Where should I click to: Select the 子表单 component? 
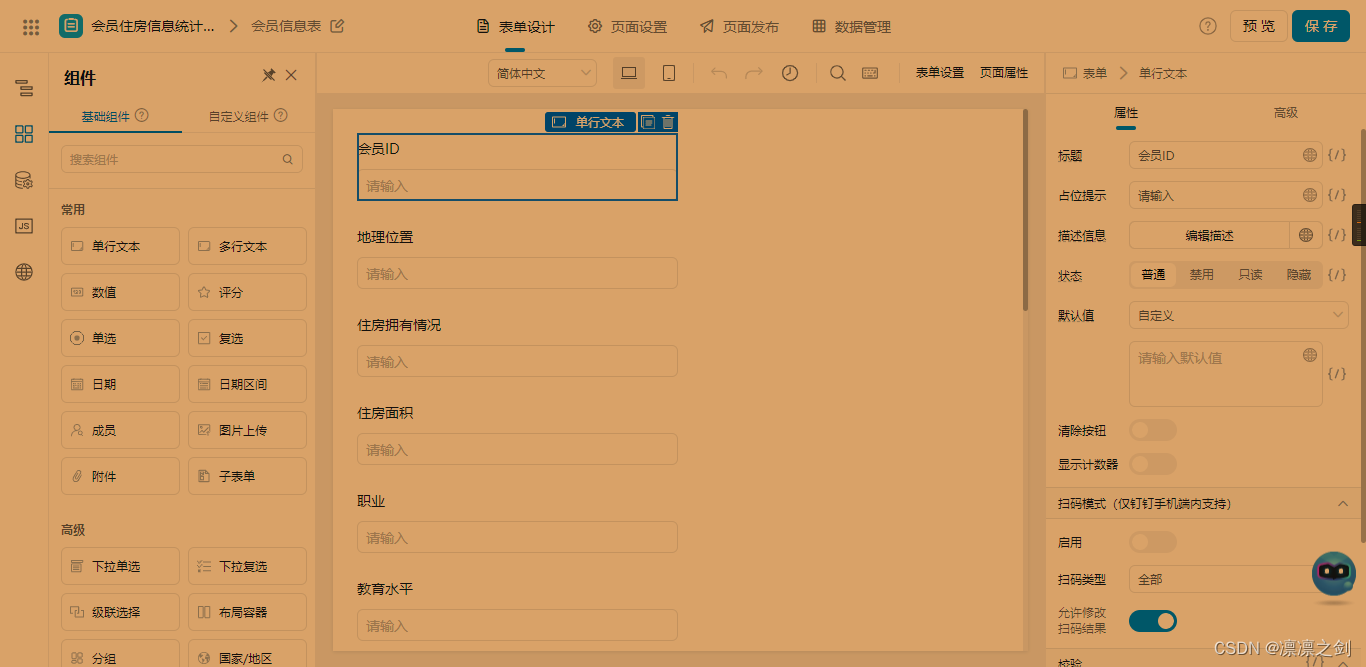(247, 476)
